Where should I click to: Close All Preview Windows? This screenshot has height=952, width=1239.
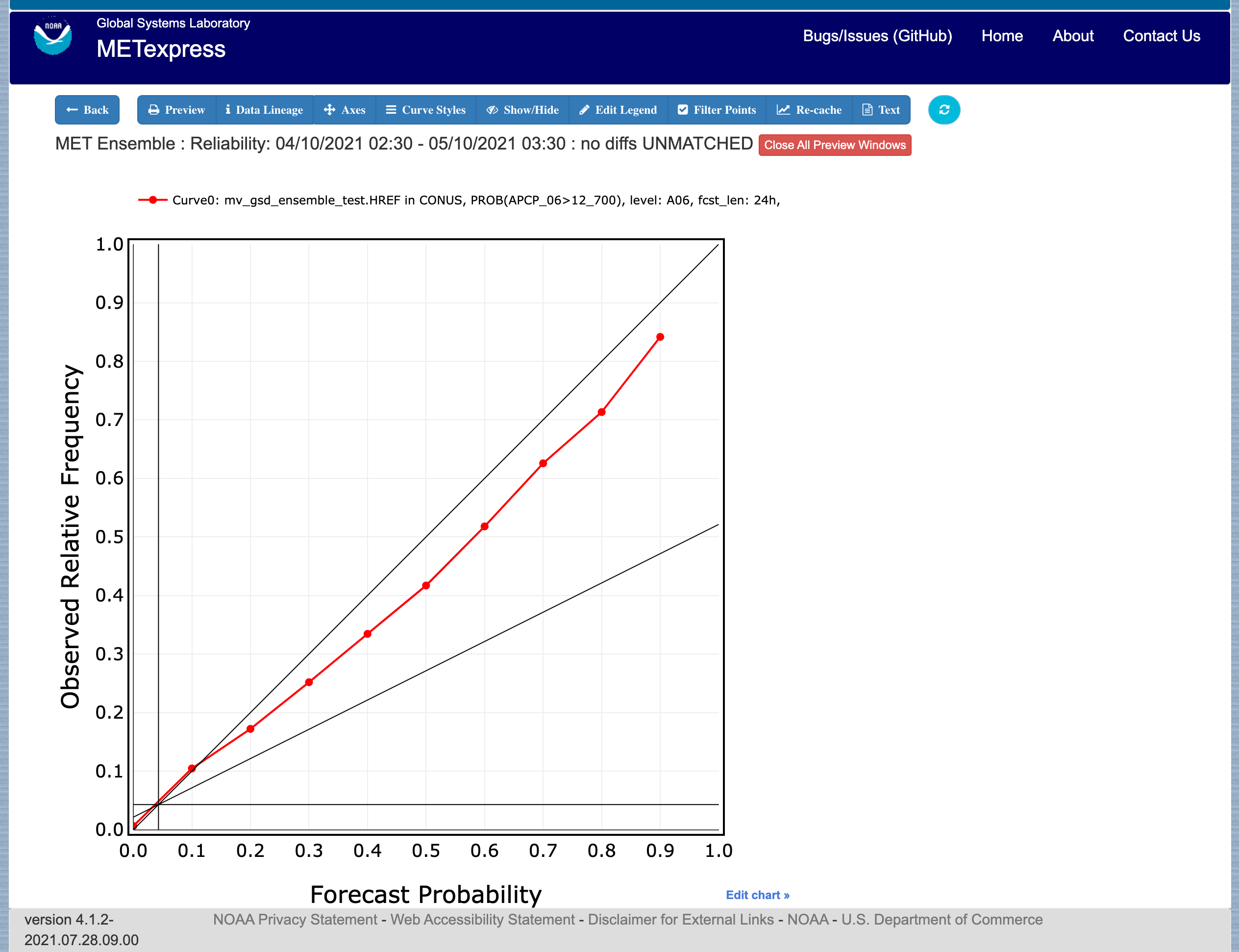835,145
